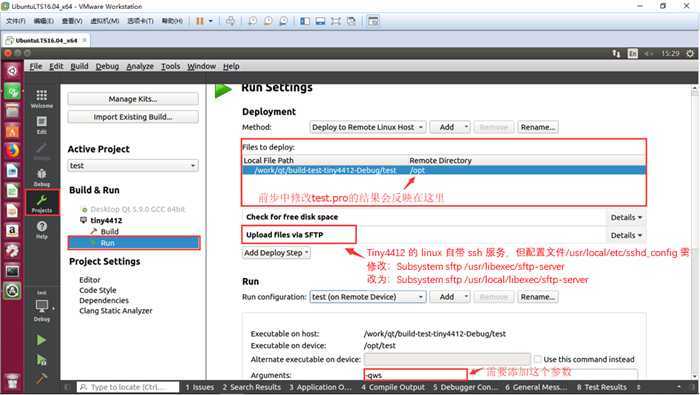The width and height of the screenshot is (700, 395).
Task: Select the Projects wrench mode icon
Action: tap(42, 203)
